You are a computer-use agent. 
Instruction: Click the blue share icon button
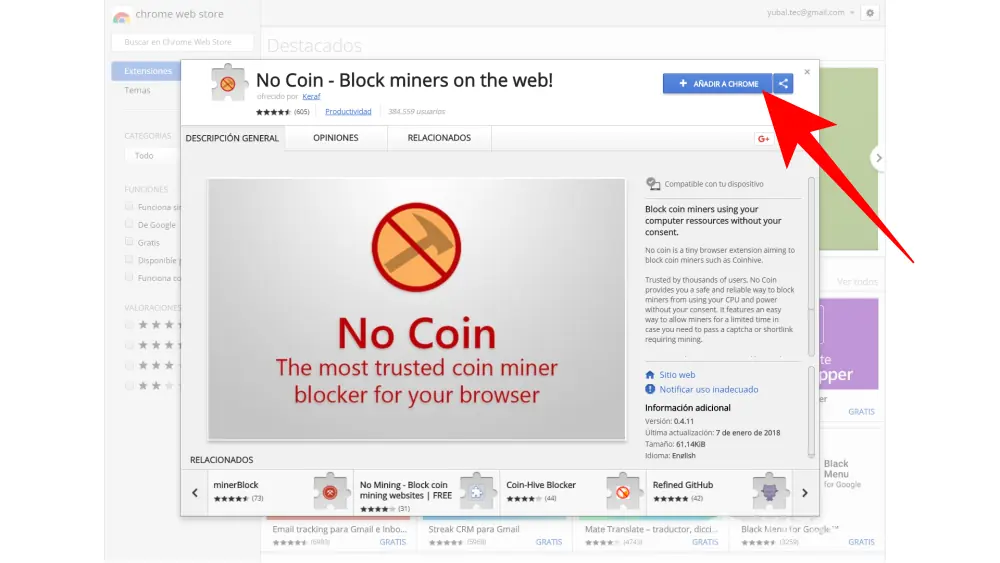[783, 84]
